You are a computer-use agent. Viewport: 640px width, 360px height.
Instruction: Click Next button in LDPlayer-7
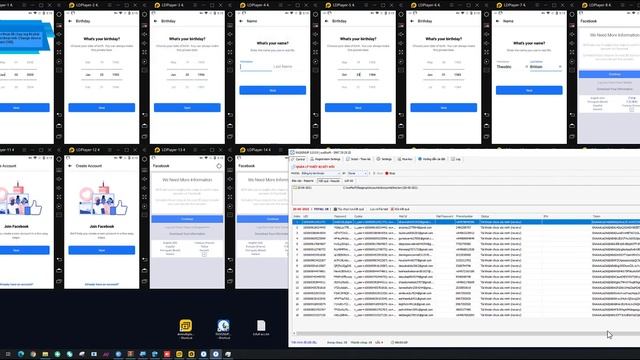pyautogui.click(x=529, y=90)
